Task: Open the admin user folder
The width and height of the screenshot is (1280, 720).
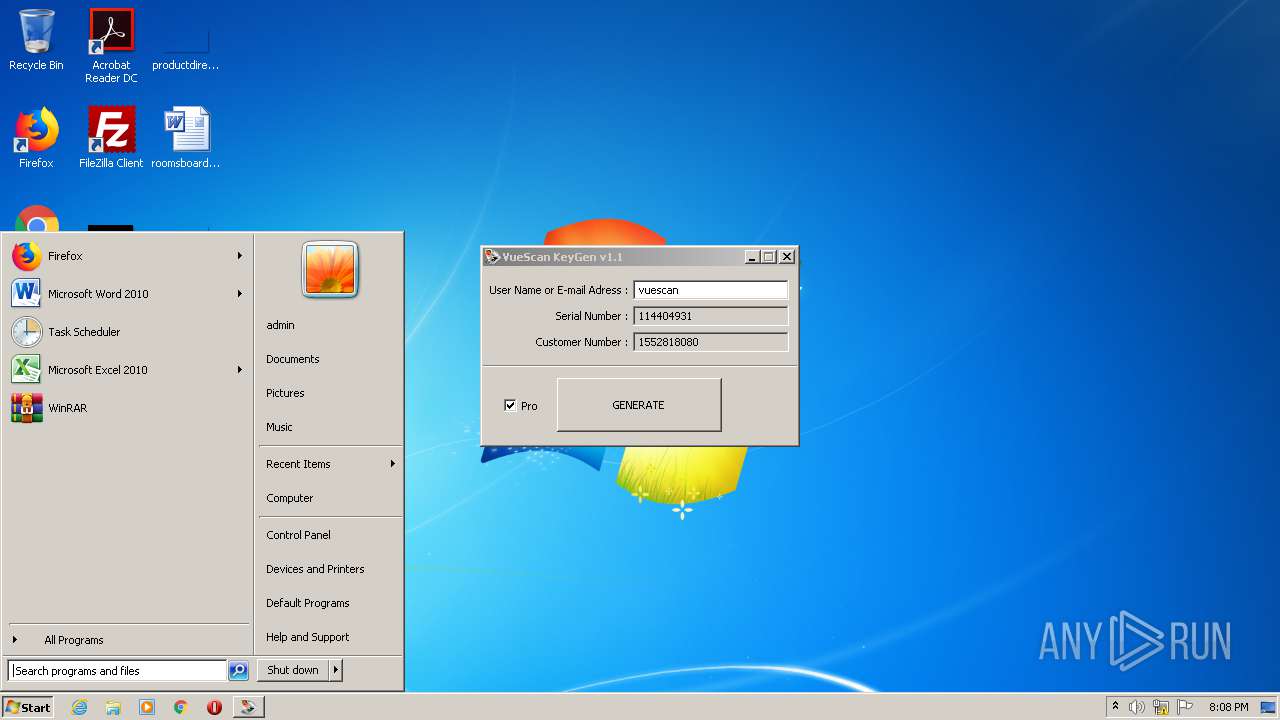Action: (x=280, y=325)
